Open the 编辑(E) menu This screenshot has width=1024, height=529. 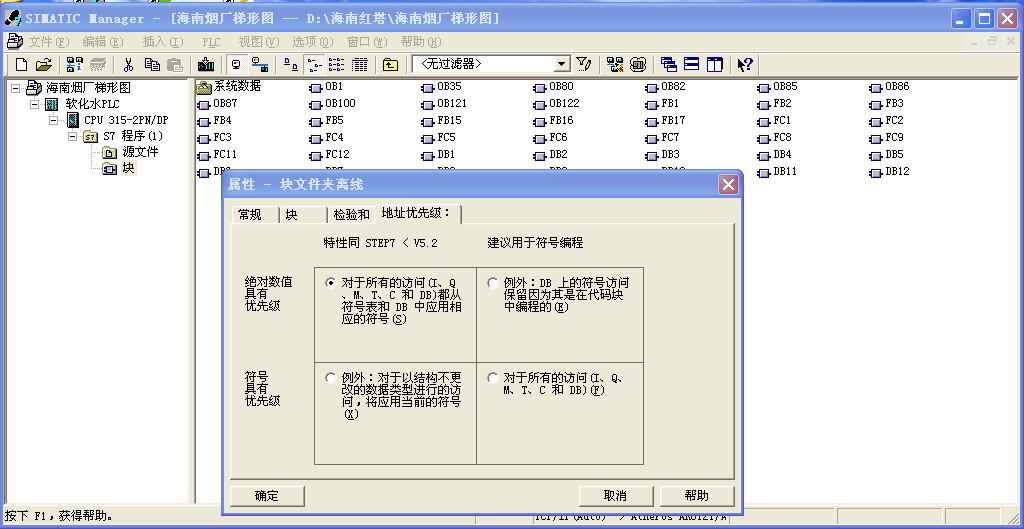(x=103, y=42)
